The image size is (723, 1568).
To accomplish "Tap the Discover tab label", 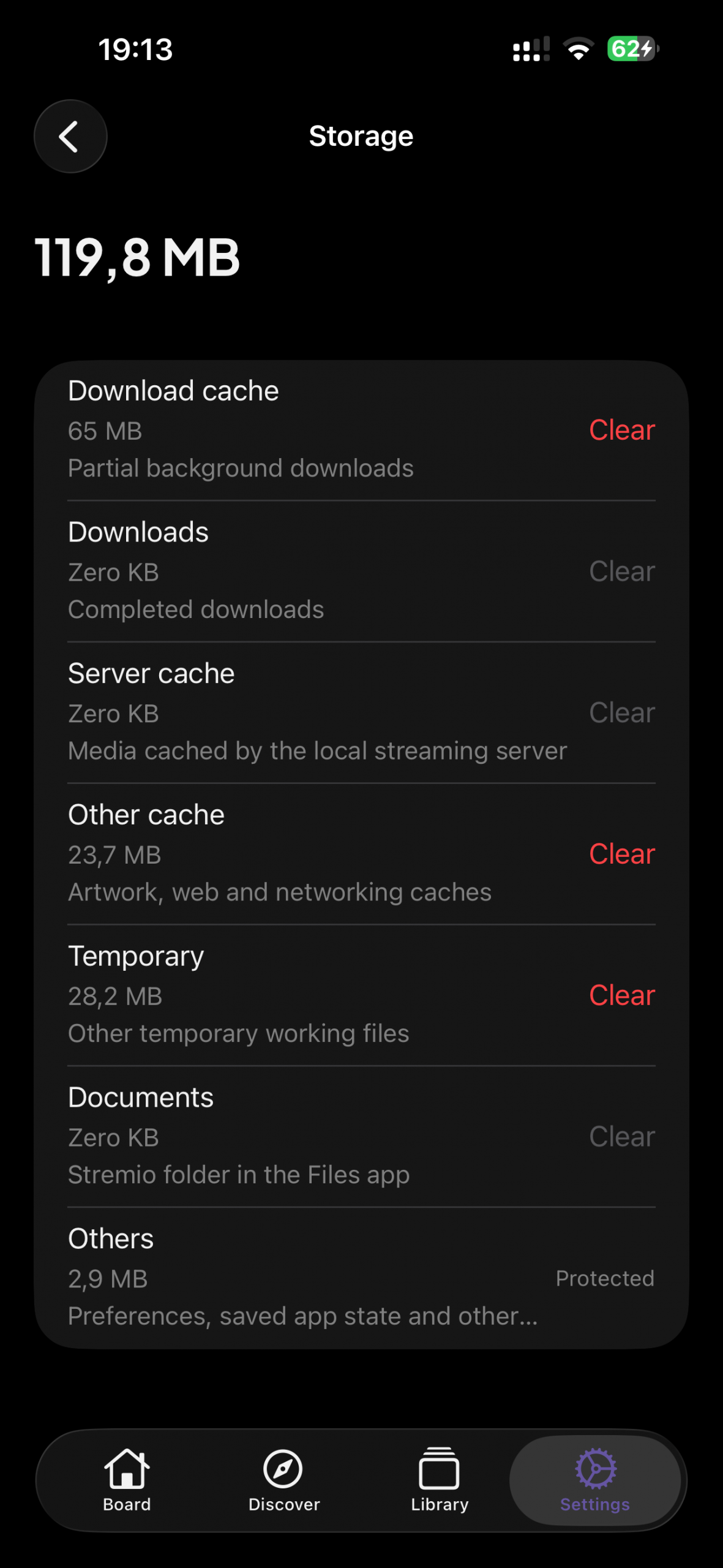I will [284, 1504].
